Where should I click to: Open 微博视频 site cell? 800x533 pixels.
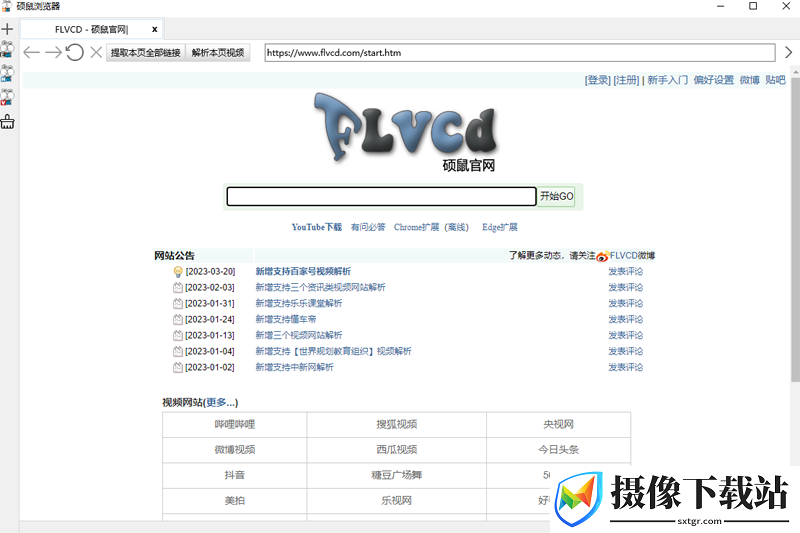click(235, 450)
